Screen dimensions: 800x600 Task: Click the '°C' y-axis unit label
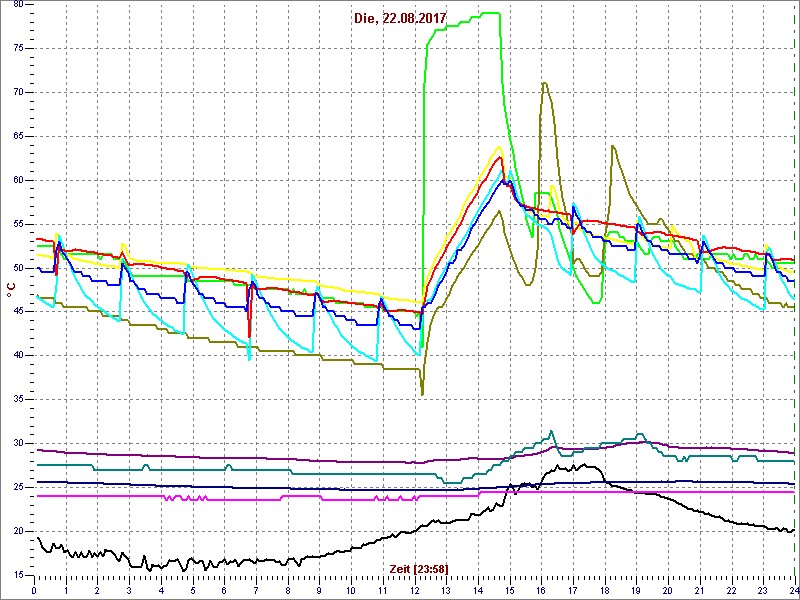point(10,291)
